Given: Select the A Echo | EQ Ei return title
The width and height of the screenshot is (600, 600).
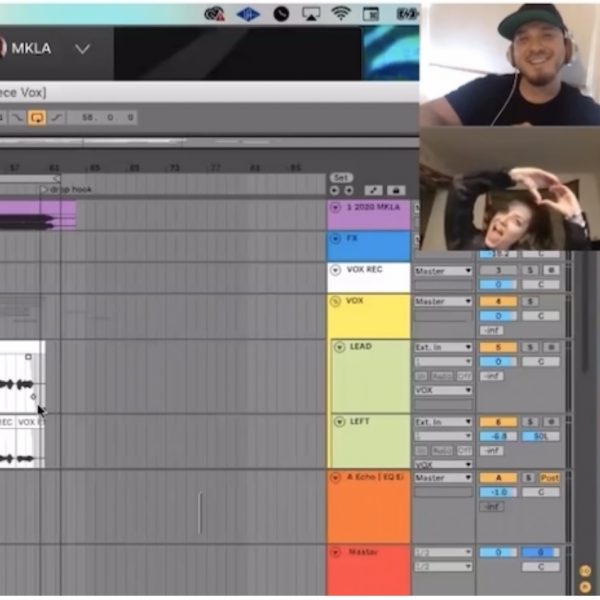Looking at the screenshot, I should [x=375, y=477].
